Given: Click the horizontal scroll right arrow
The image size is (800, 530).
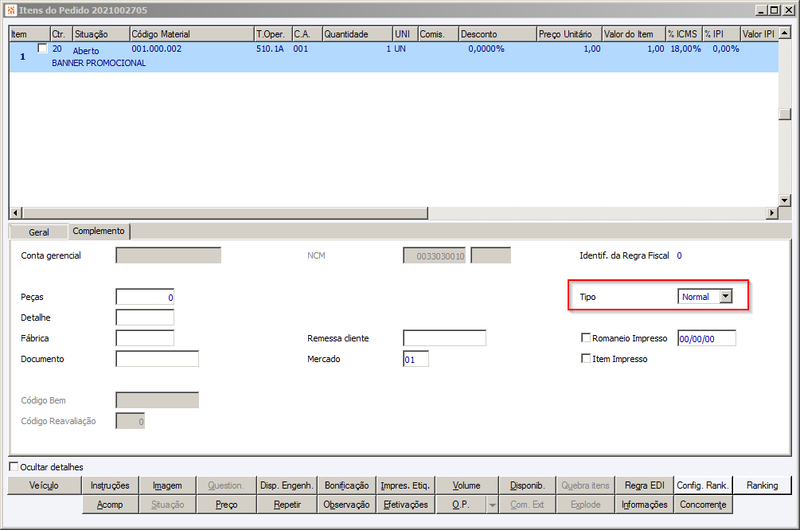Looking at the screenshot, I should coord(772,213).
